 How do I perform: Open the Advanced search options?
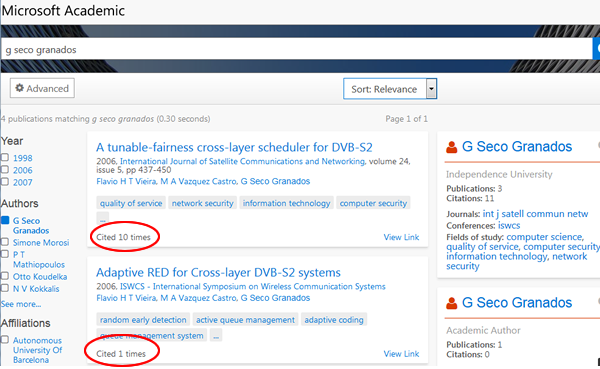[x=42, y=88]
